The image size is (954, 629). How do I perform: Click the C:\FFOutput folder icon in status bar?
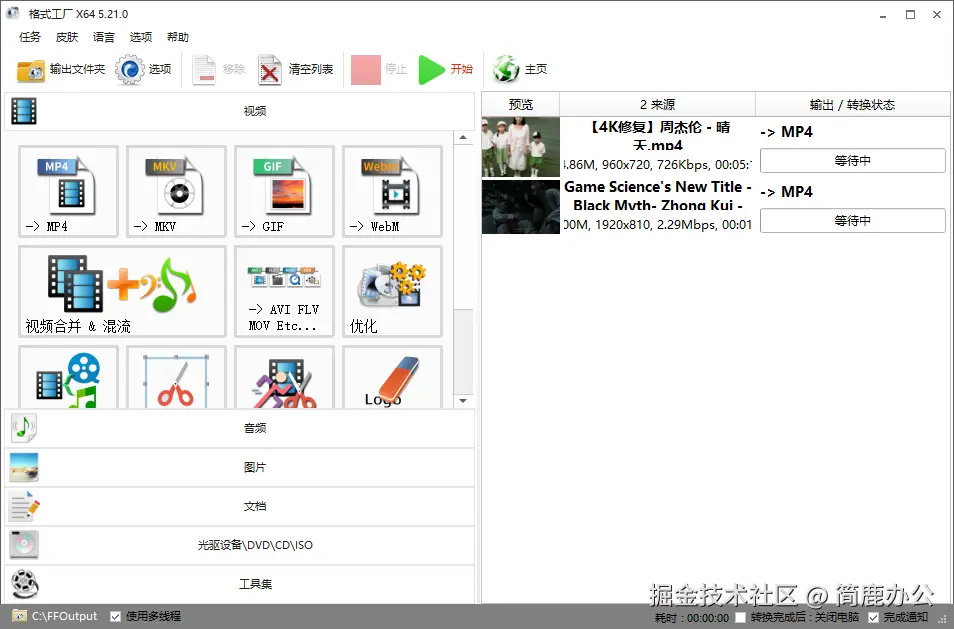19,616
